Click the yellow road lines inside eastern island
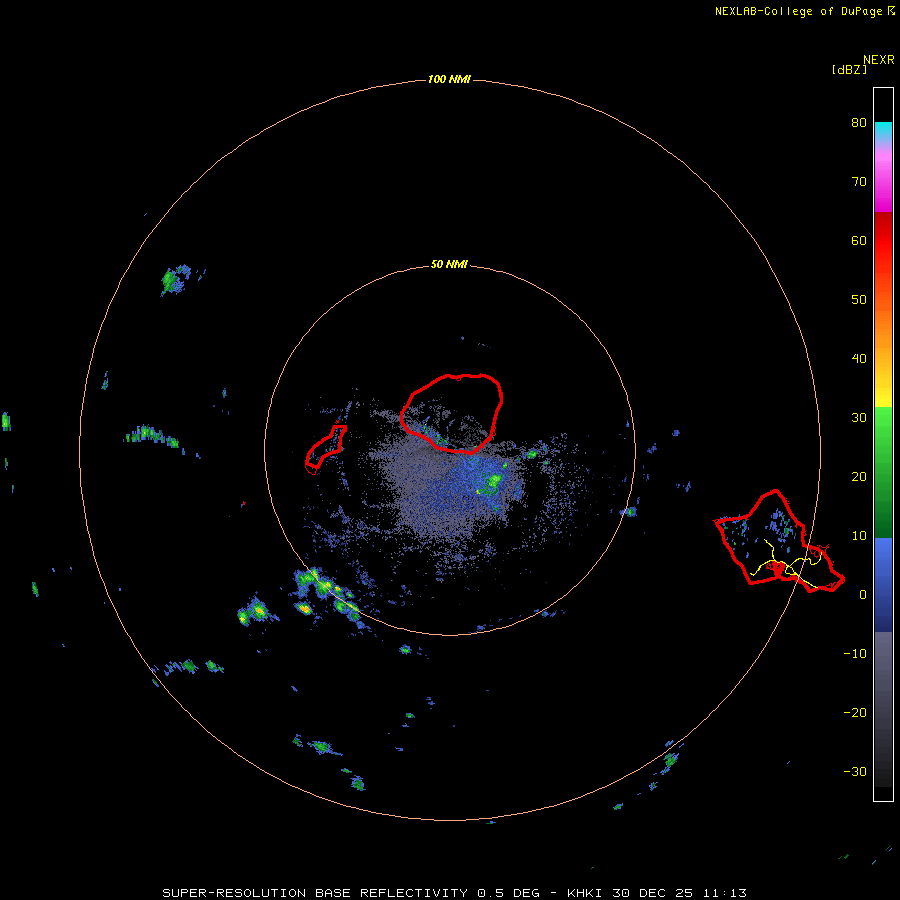This screenshot has height=900, width=900. point(788,564)
